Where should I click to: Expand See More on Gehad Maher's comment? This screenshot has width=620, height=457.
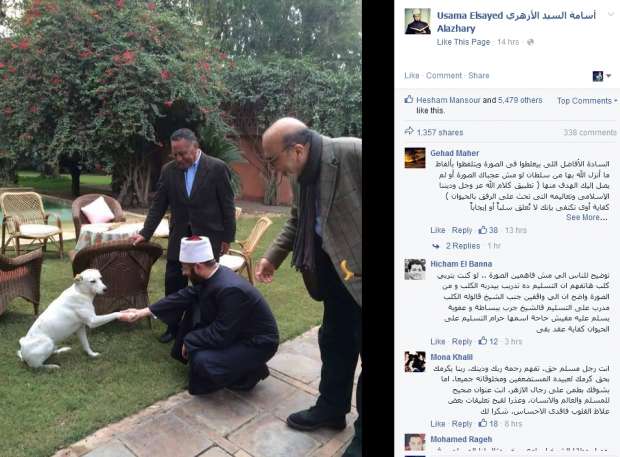pyautogui.click(x=586, y=217)
